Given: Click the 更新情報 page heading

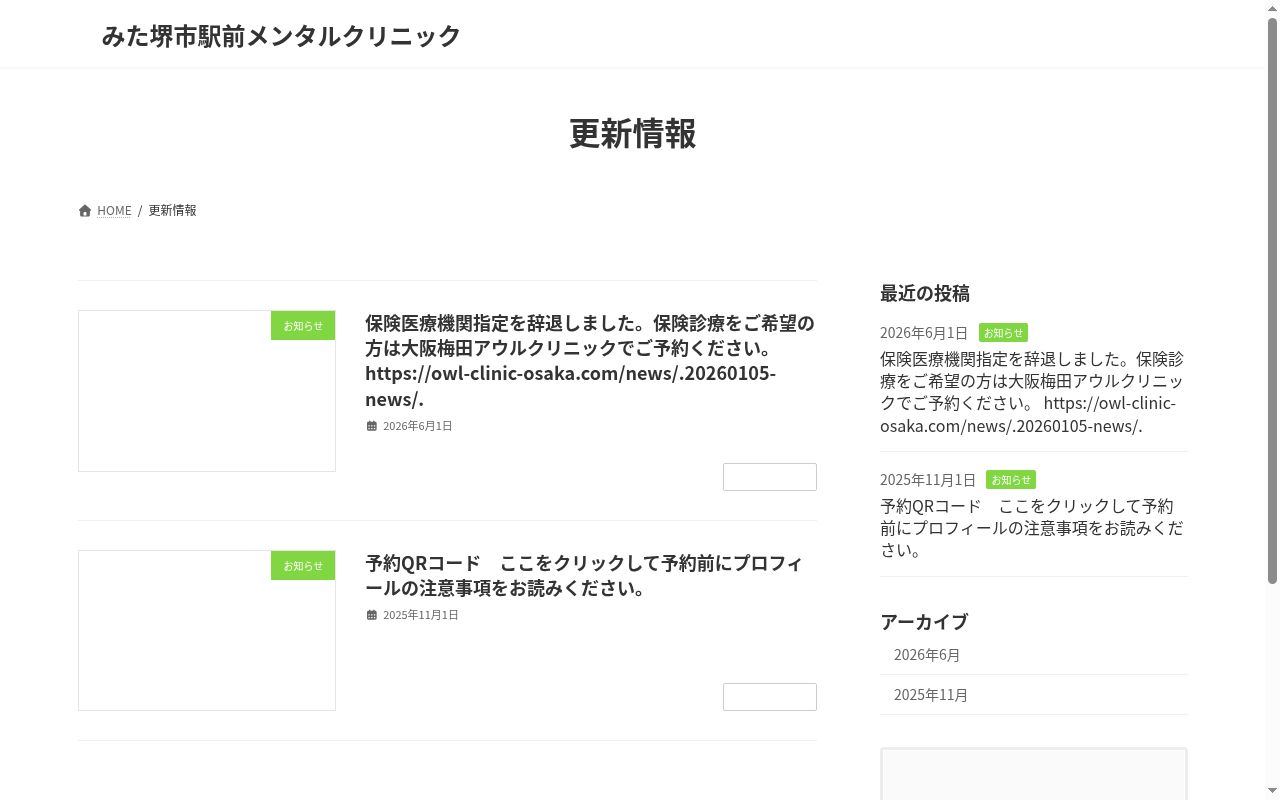Looking at the screenshot, I should [633, 134].
